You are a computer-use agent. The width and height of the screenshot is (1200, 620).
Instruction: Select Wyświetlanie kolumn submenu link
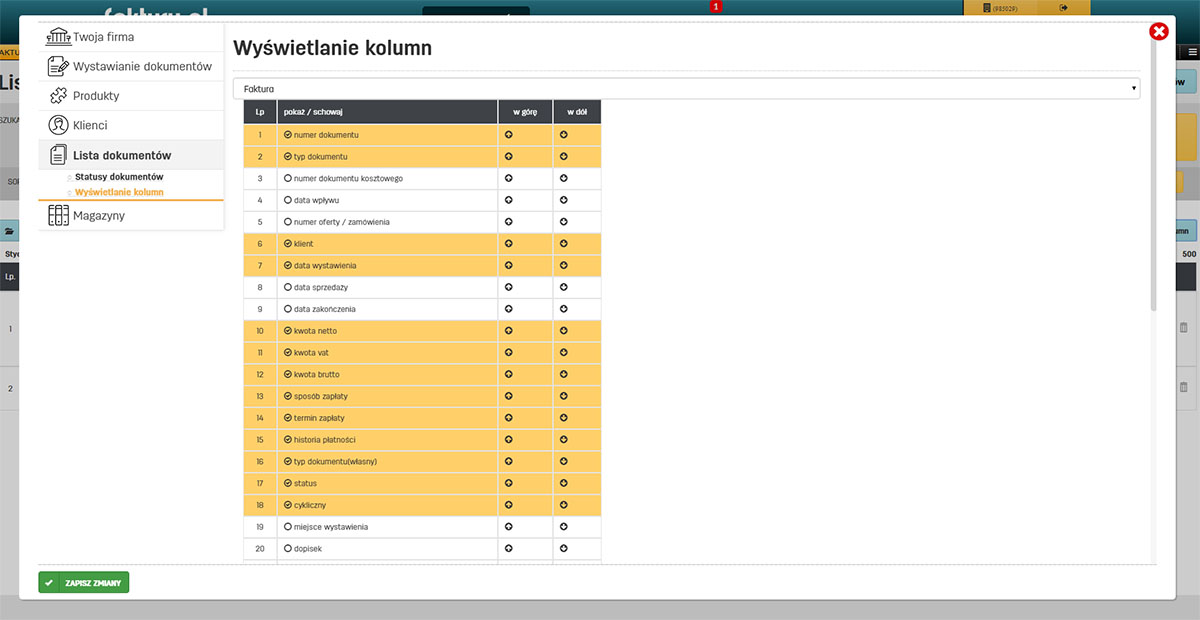(119, 192)
